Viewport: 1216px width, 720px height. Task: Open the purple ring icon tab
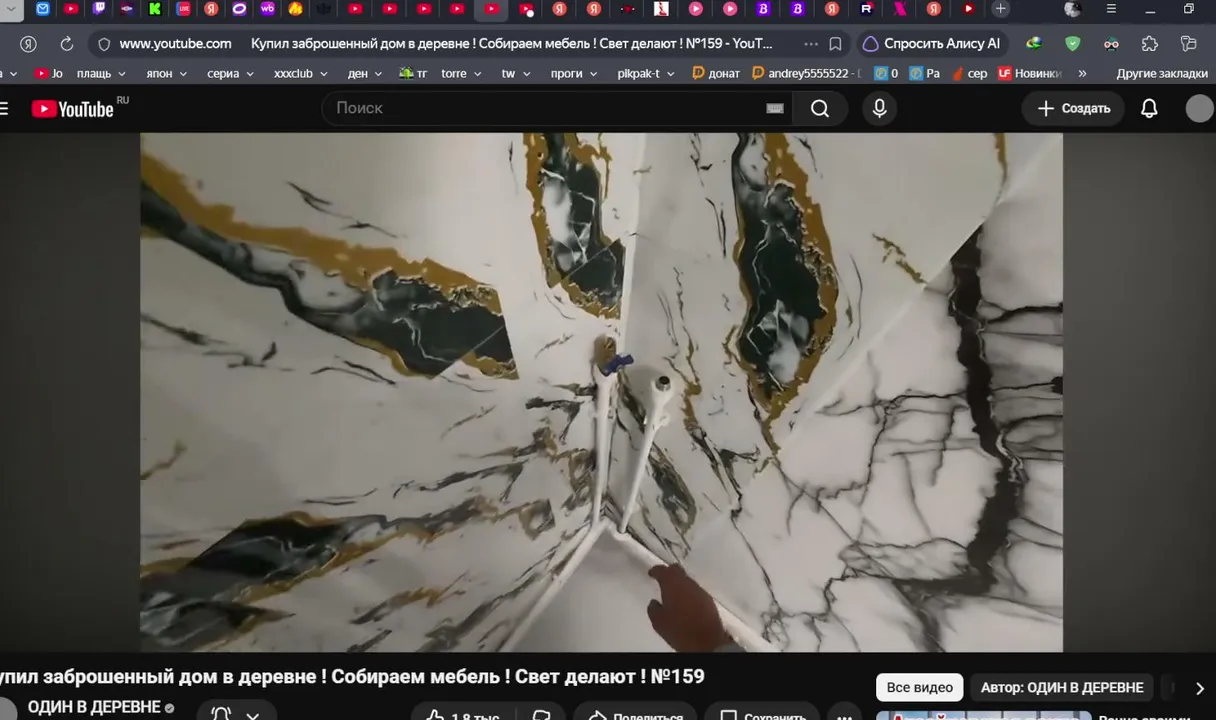(x=239, y=9)
